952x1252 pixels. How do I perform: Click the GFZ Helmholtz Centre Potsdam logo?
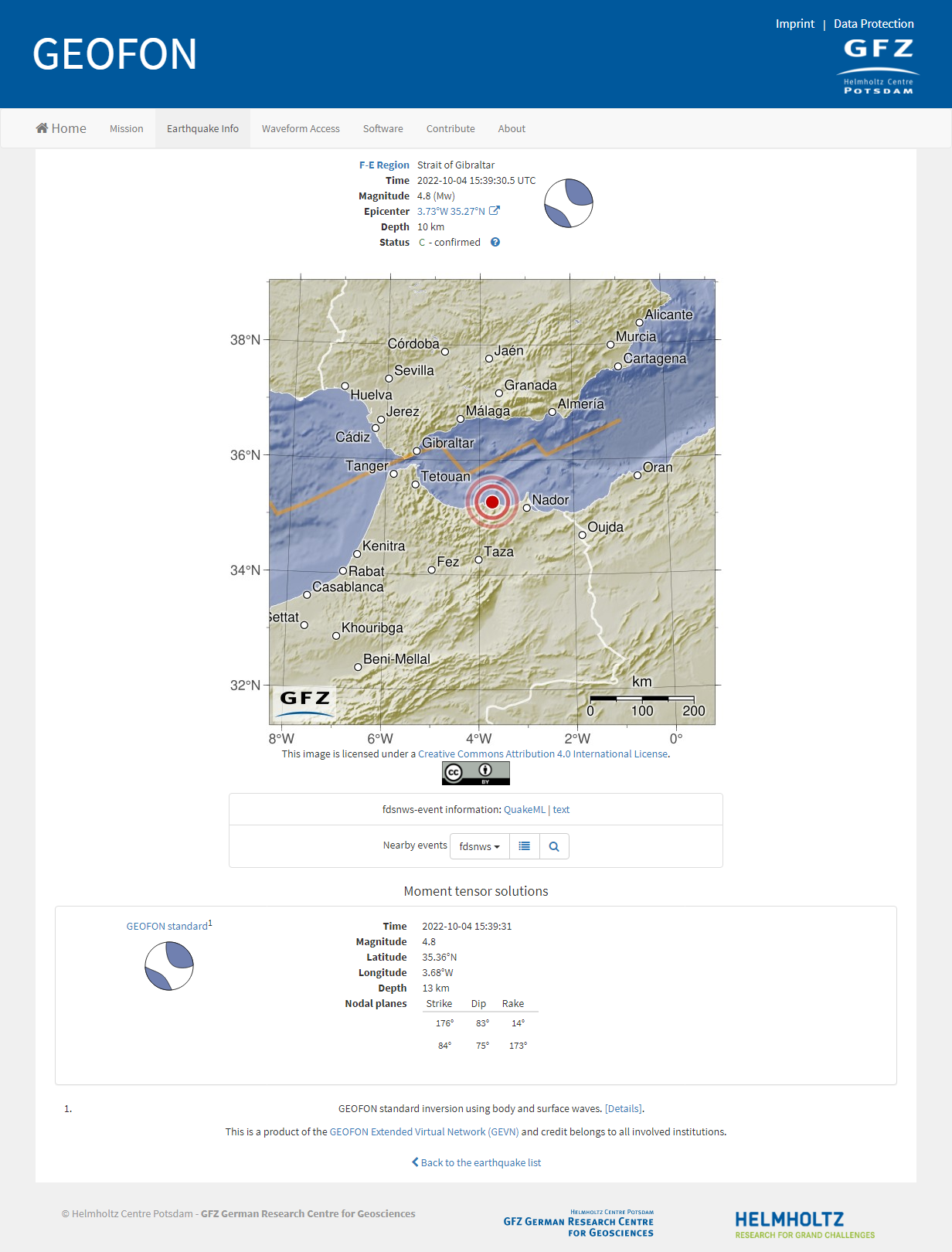pyautogui.click(x=878, y=66)
